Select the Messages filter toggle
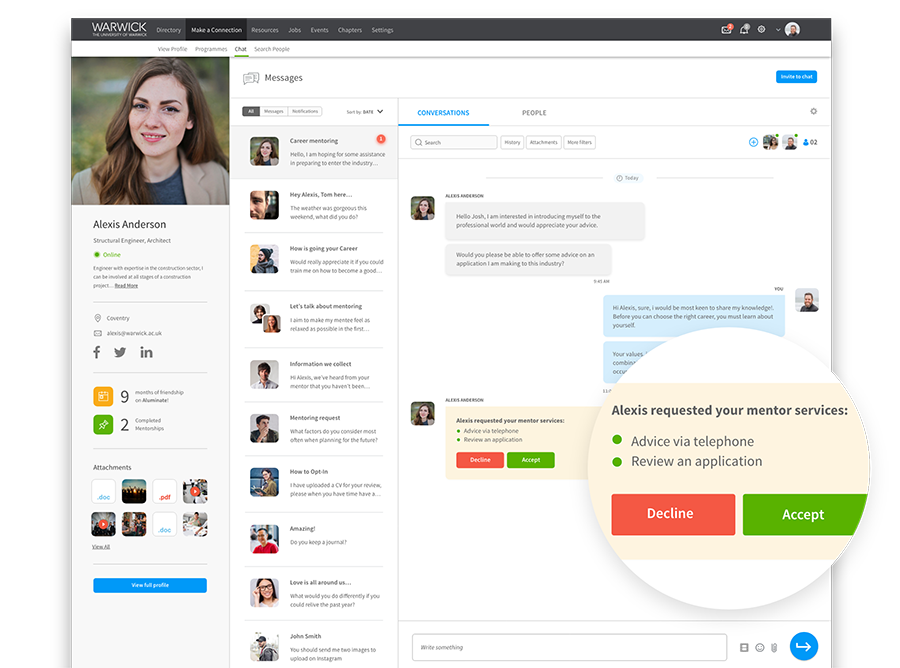This screenshot has height=668, width=900. (274, 111)
